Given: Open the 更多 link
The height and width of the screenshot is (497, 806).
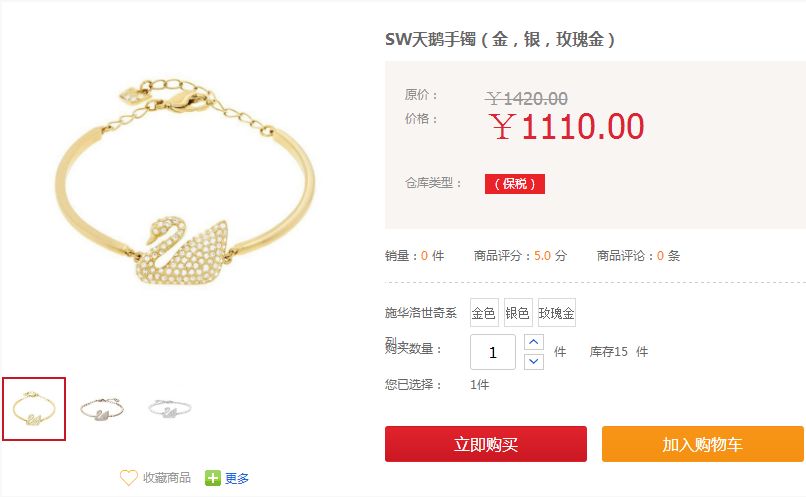Looking at the screenshot, I should click(236, 478).
